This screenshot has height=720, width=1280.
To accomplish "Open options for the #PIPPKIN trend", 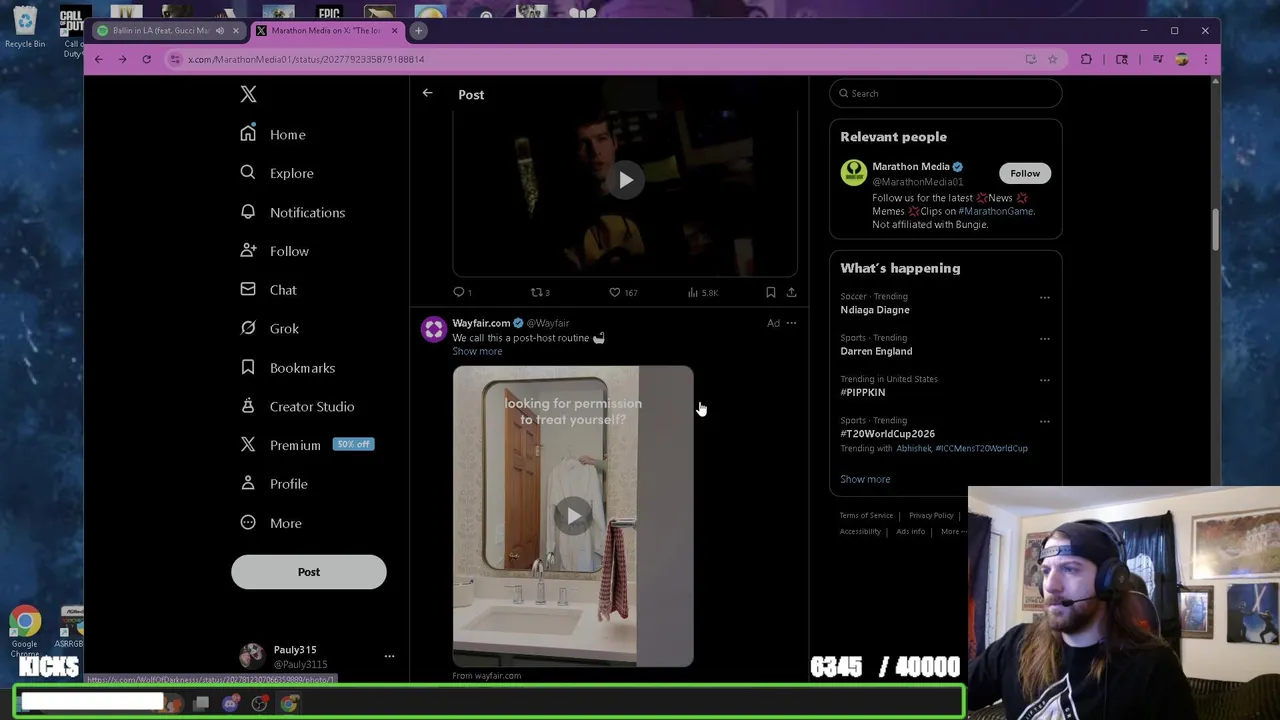I will [x=1044, y=380].
